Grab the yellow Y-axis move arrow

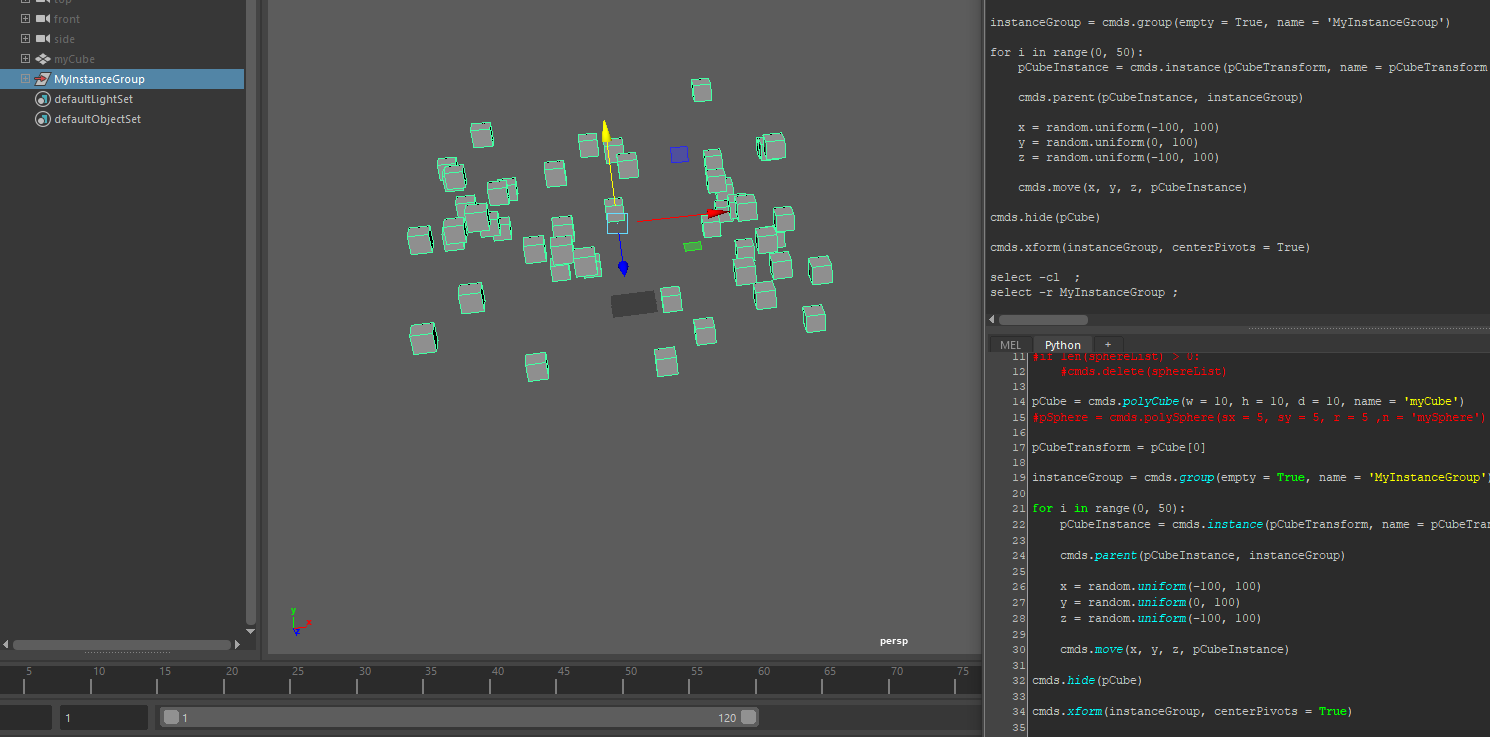(x=605, y=131)
